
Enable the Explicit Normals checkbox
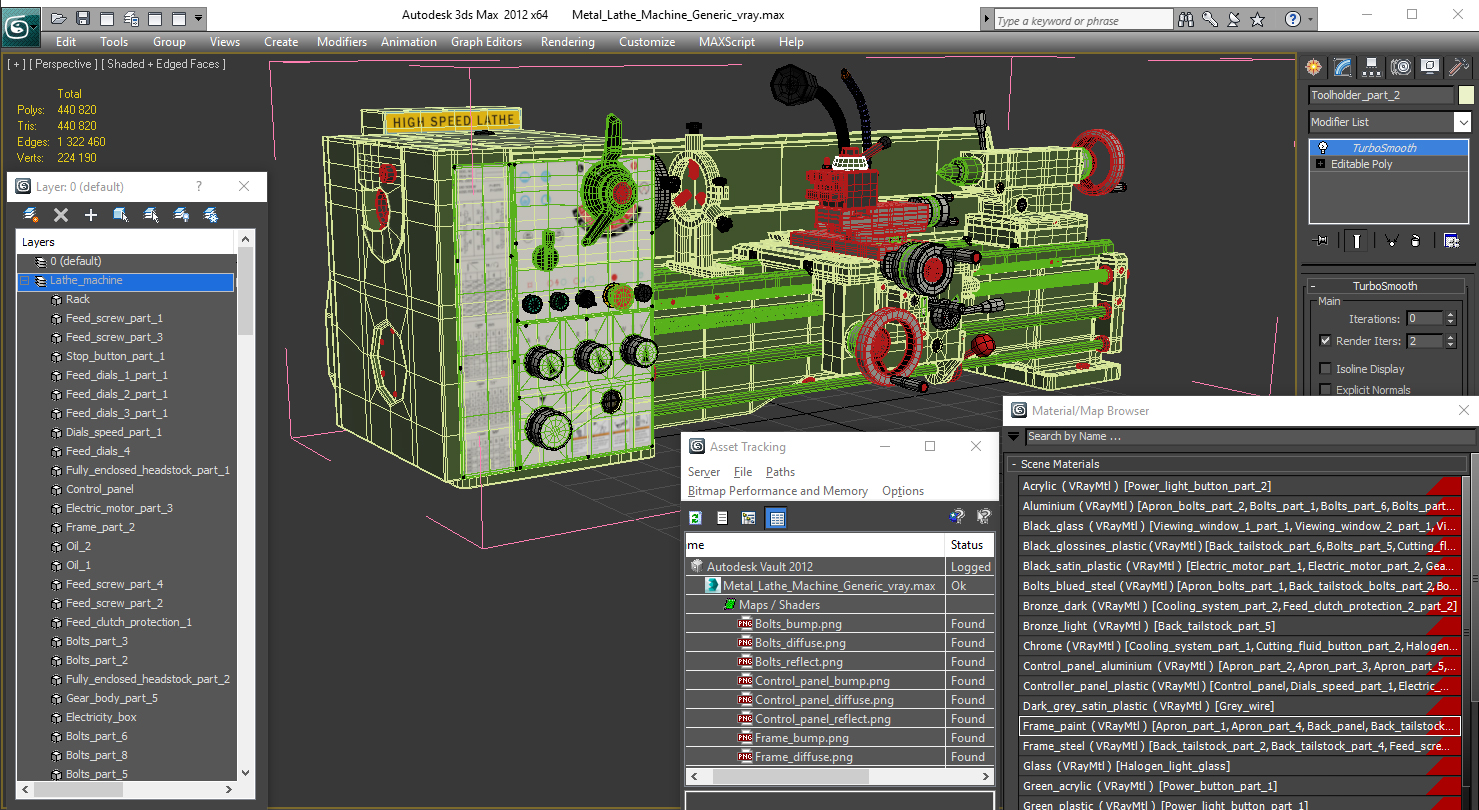click(x=1326, y=390)
